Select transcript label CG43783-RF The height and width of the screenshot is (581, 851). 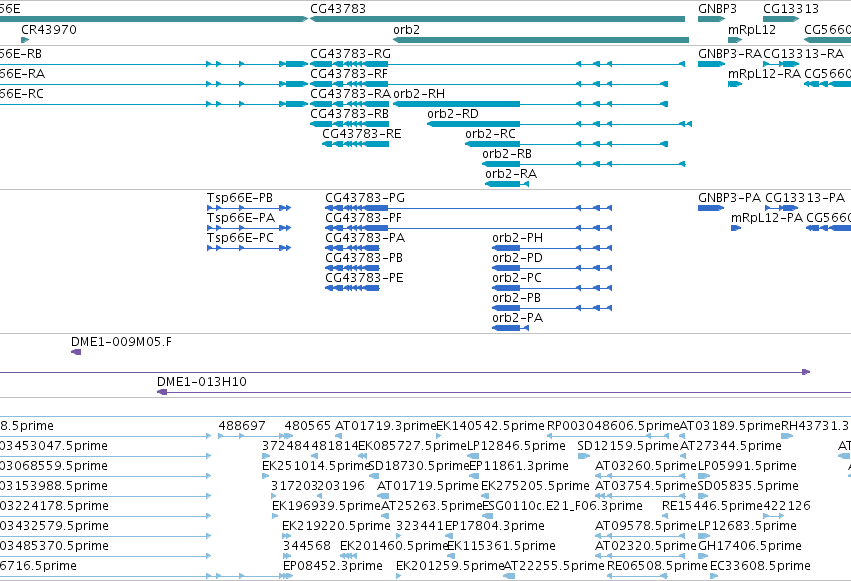349,74
